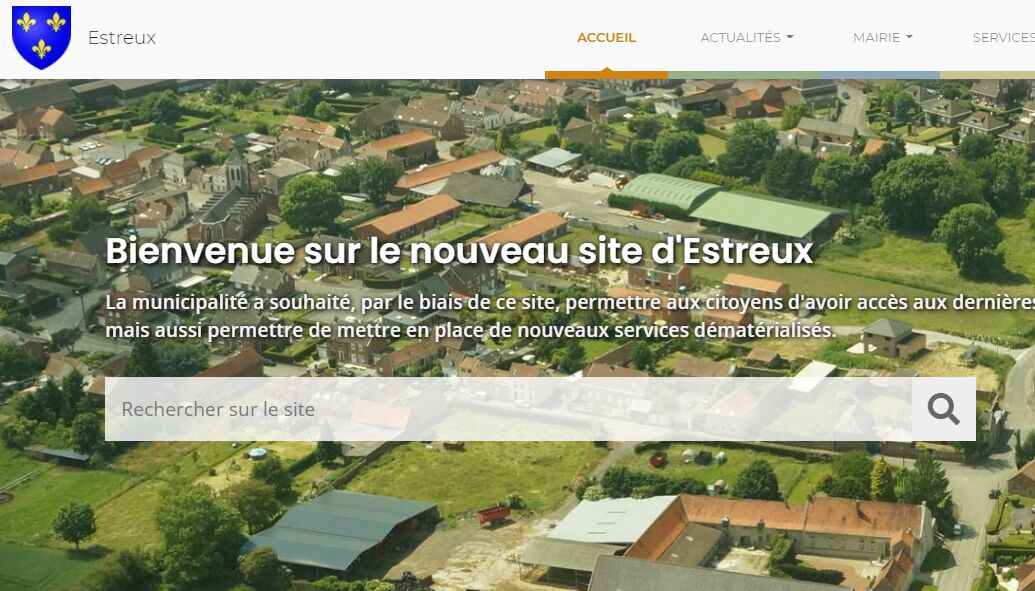Click the blue bar under MAIRIE
The width and height of the screenshot is (1035, 591).
pyautogui.click(x=881, y=75)
